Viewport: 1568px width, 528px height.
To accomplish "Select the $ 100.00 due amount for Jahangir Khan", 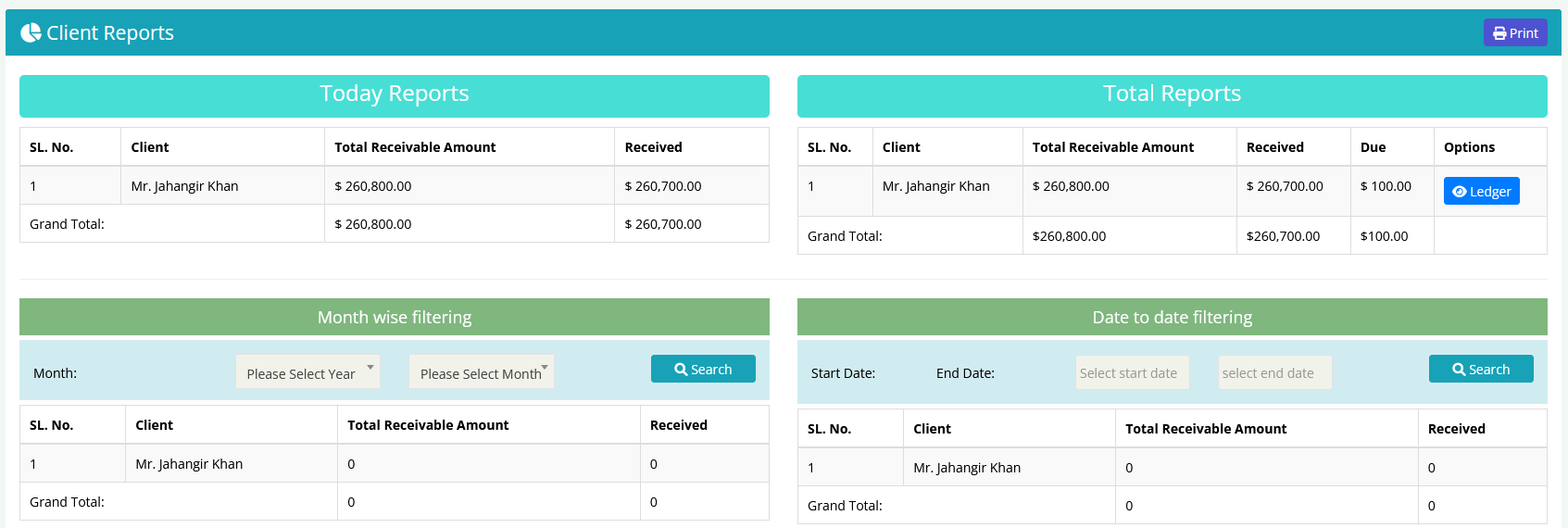I will 1386,186.
